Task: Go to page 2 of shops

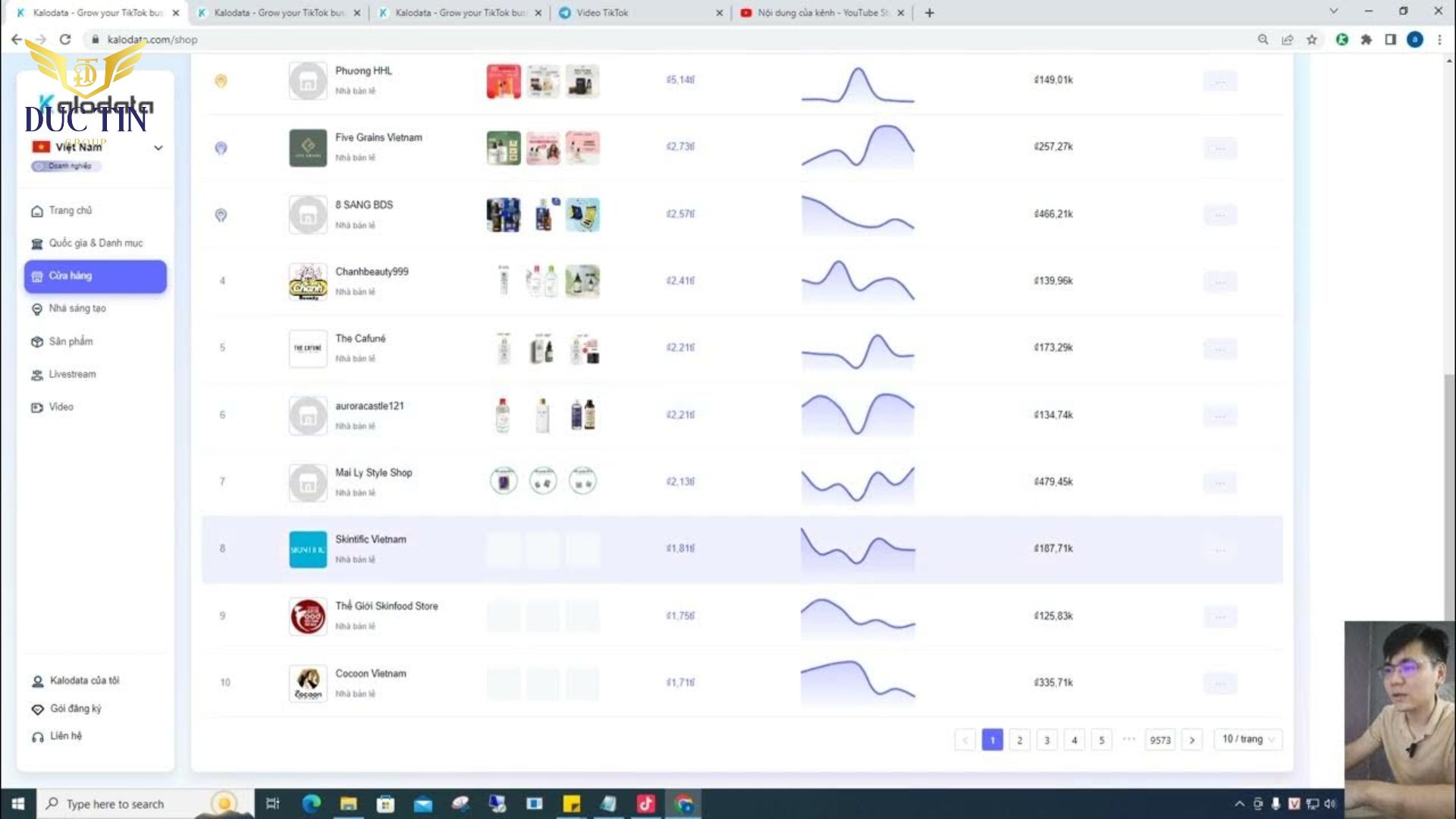Action: coord(1020,740)
